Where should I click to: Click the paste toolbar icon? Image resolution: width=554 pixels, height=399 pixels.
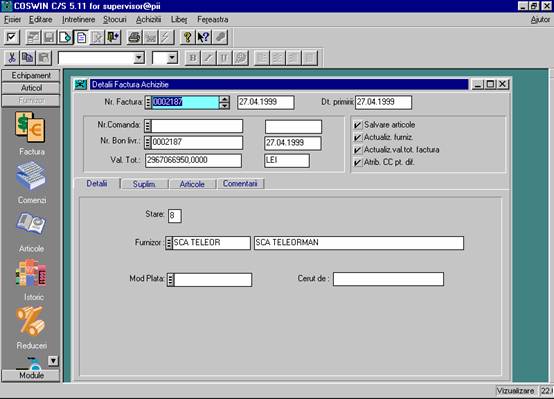click(x=44, y=58)
